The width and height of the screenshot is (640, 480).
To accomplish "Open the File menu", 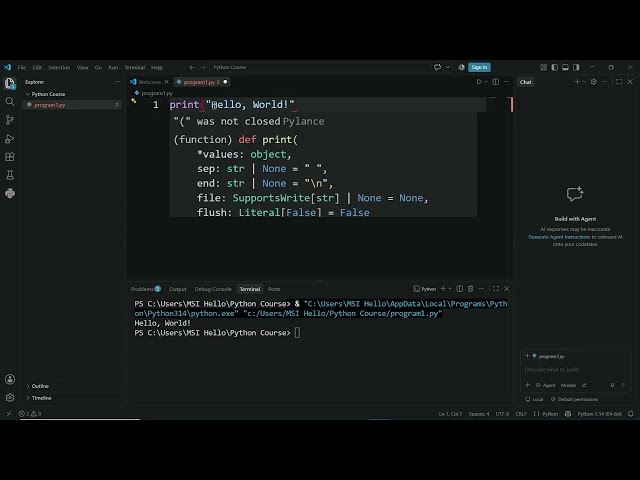I will click(x=22, y=67).
